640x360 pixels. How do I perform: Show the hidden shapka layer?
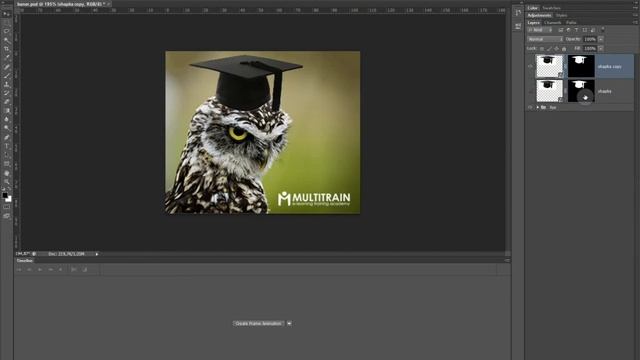(530, 91)
